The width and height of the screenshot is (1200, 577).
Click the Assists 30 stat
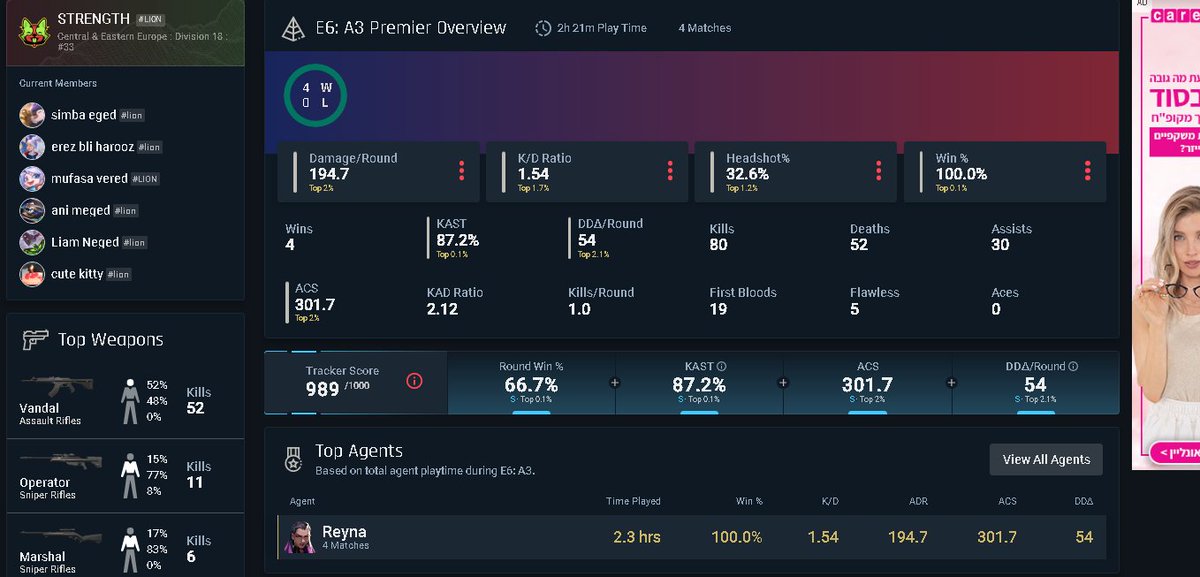click(1011, 237)
